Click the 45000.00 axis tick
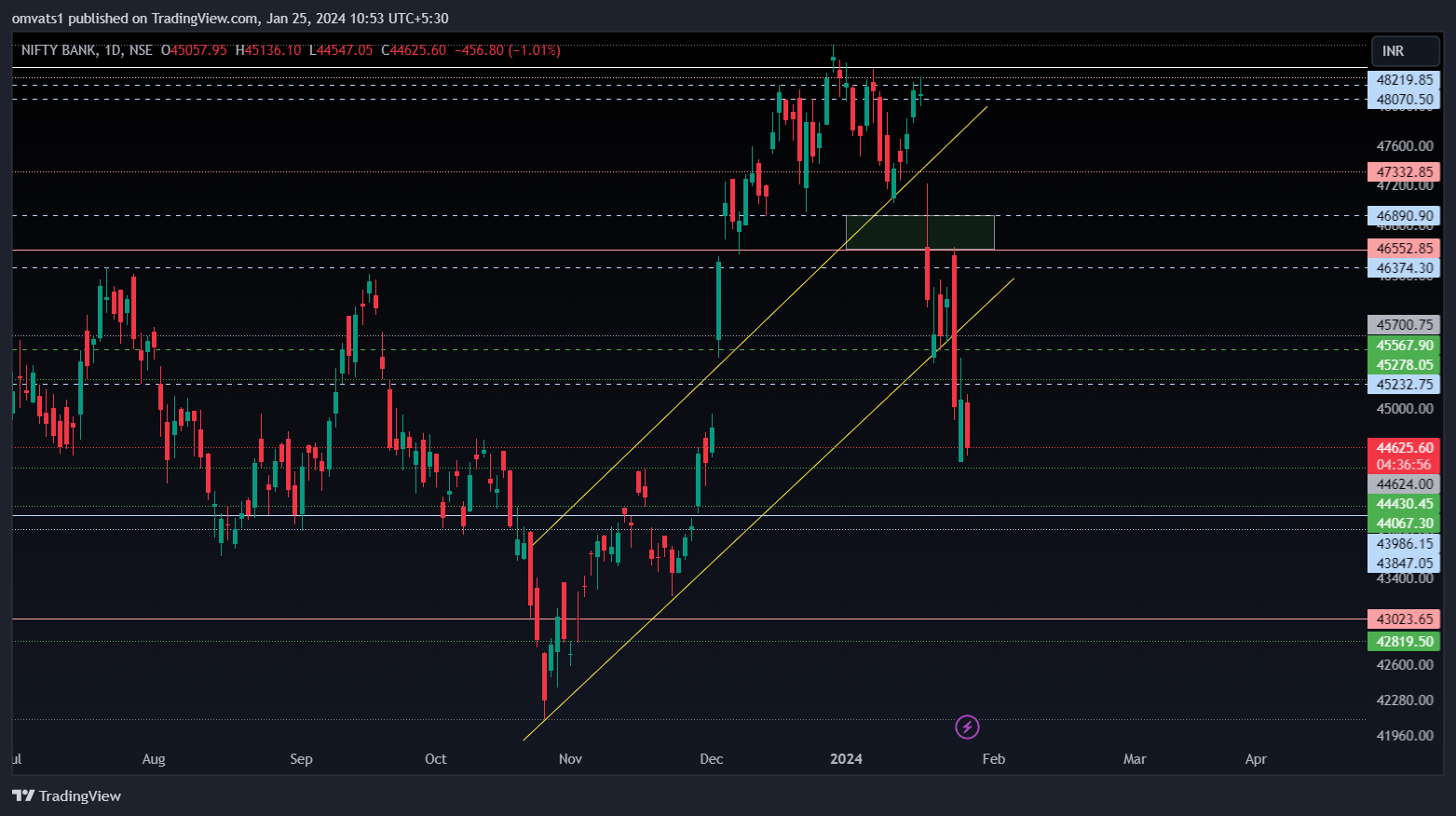This screenshot has width=1456, height=816. tap(1404, 409)
